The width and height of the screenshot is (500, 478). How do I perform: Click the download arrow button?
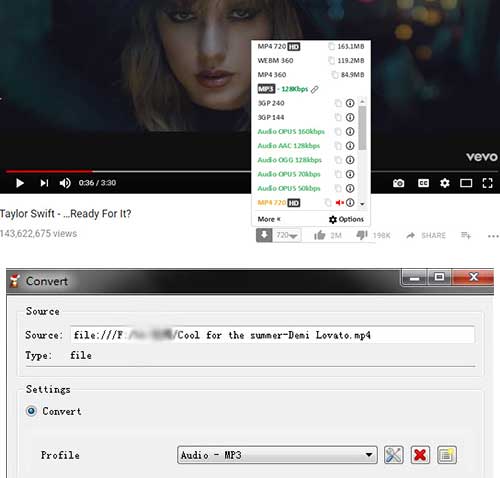pyautogui.click(x=264, y=235)
